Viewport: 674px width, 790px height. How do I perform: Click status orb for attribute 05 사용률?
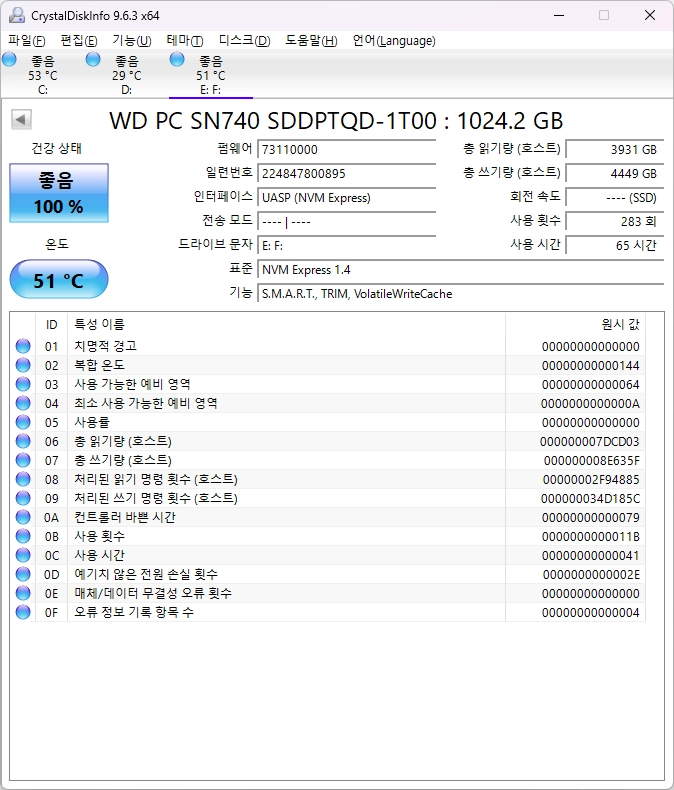coord(23,422)
